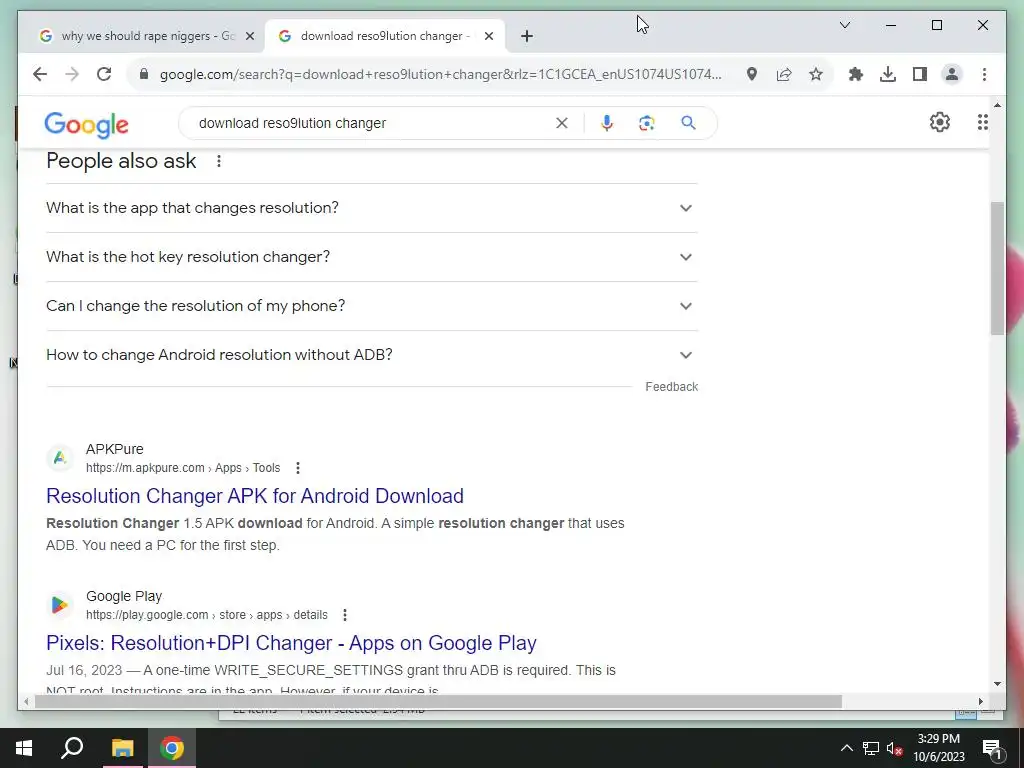Expand 'Can I change the resolution of my phone?'
1024x768 pixels.
click(x=372, y=306)
